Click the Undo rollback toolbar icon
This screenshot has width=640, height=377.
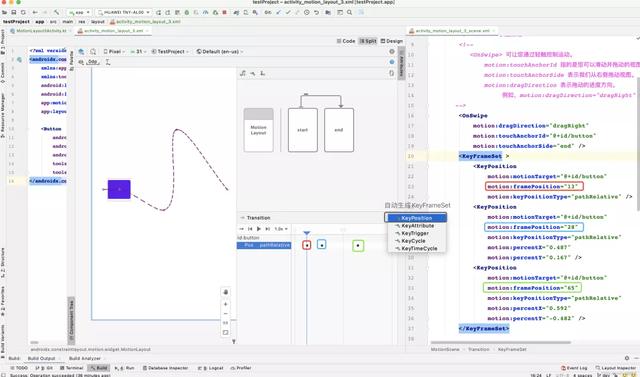[x=316, y=12]
